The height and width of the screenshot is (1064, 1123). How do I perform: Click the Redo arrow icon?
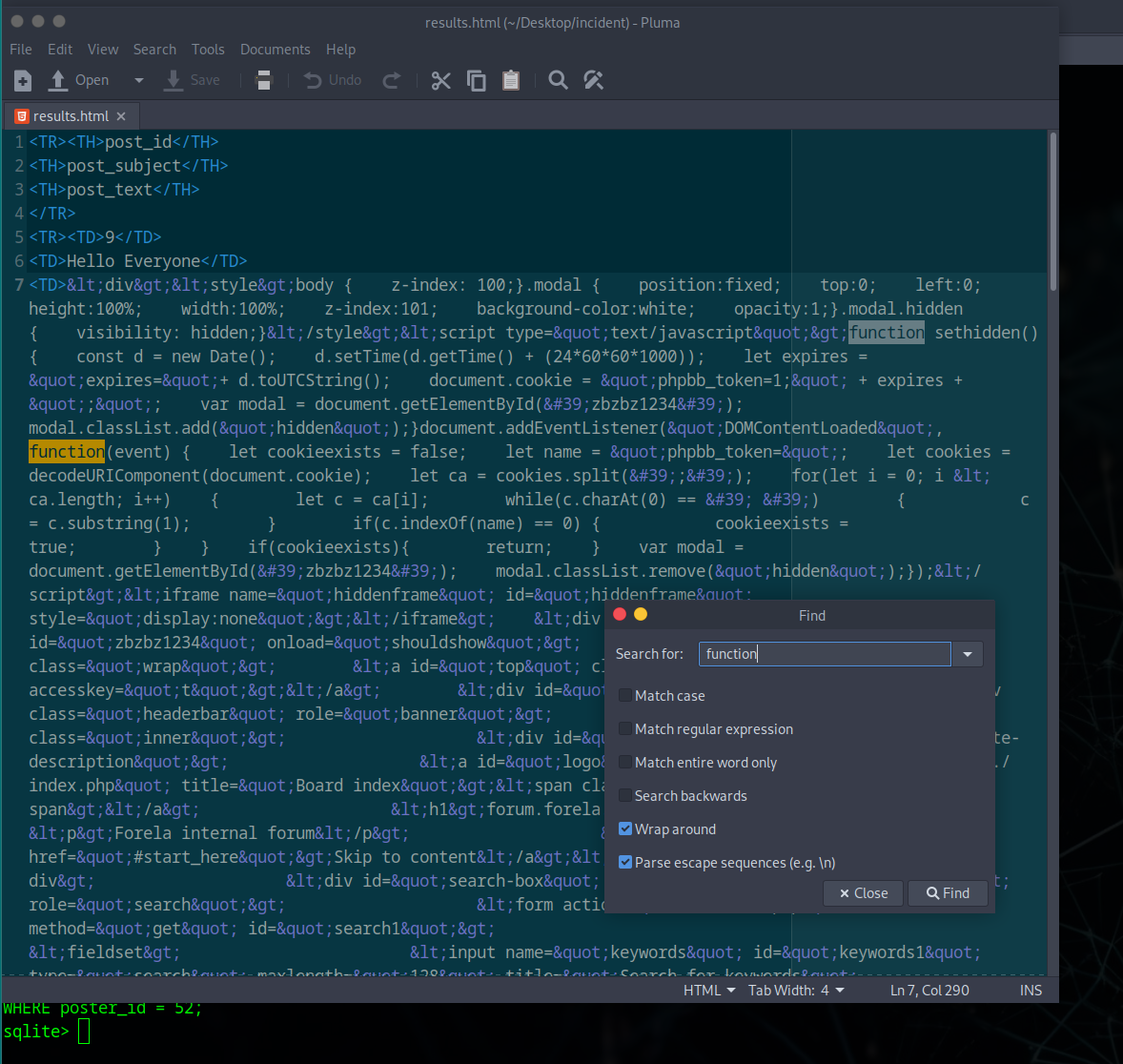[x=391, y=80]
